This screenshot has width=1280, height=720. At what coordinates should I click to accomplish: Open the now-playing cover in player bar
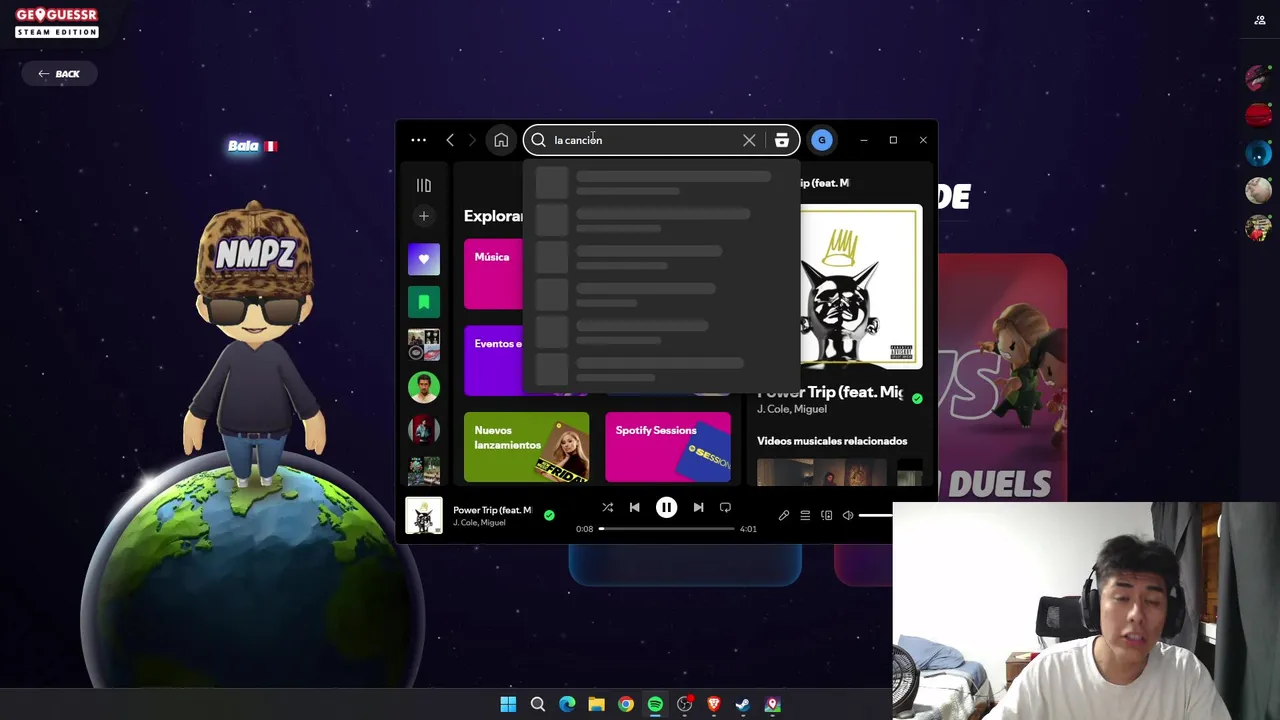(x=423, y=516)
